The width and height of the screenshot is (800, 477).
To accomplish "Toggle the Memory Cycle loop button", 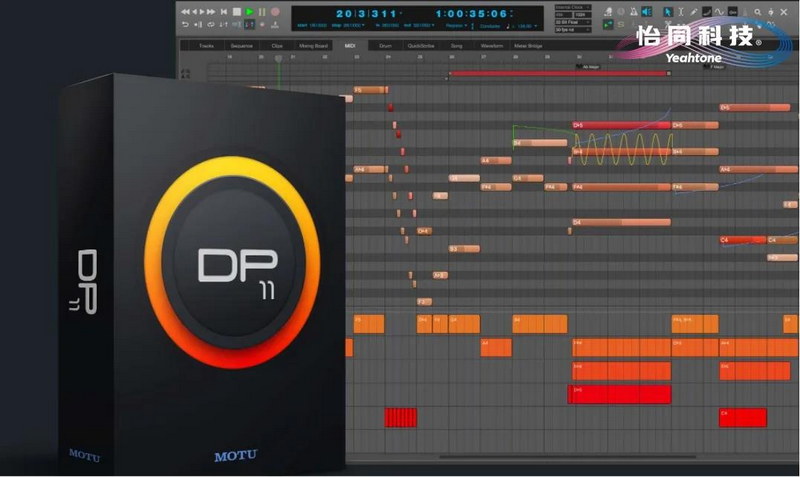I will pyautogui.click(x=211, y=24).
